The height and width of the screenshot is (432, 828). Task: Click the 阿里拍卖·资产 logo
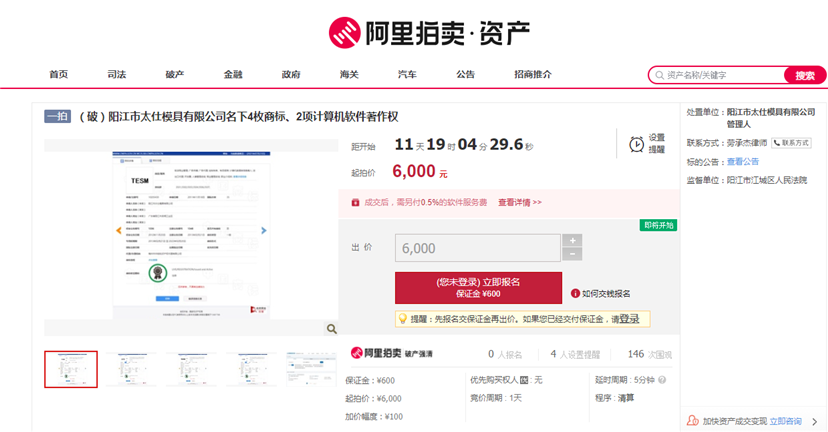(429, 33)
